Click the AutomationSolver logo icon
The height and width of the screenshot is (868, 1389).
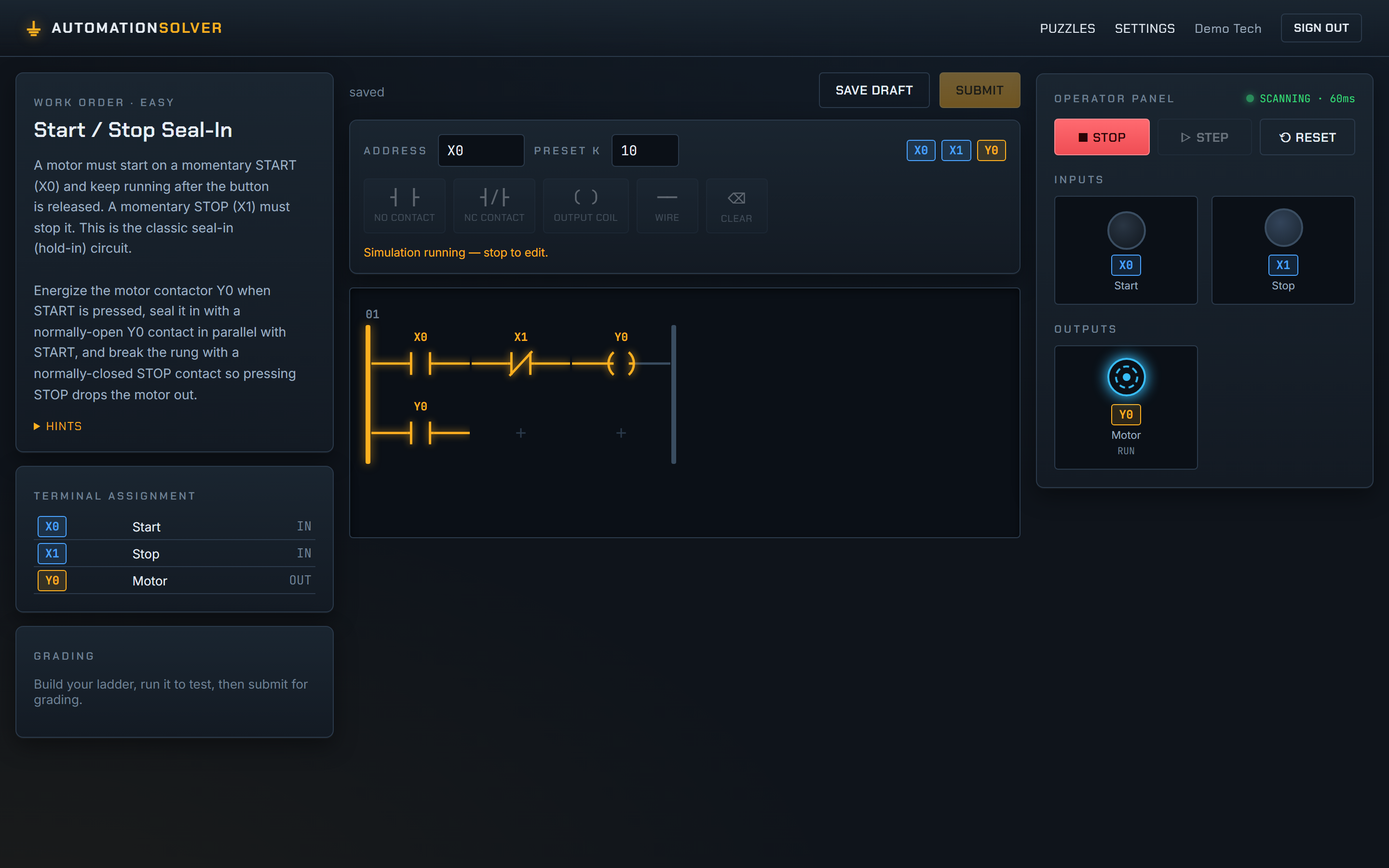(x=33, y=28)
